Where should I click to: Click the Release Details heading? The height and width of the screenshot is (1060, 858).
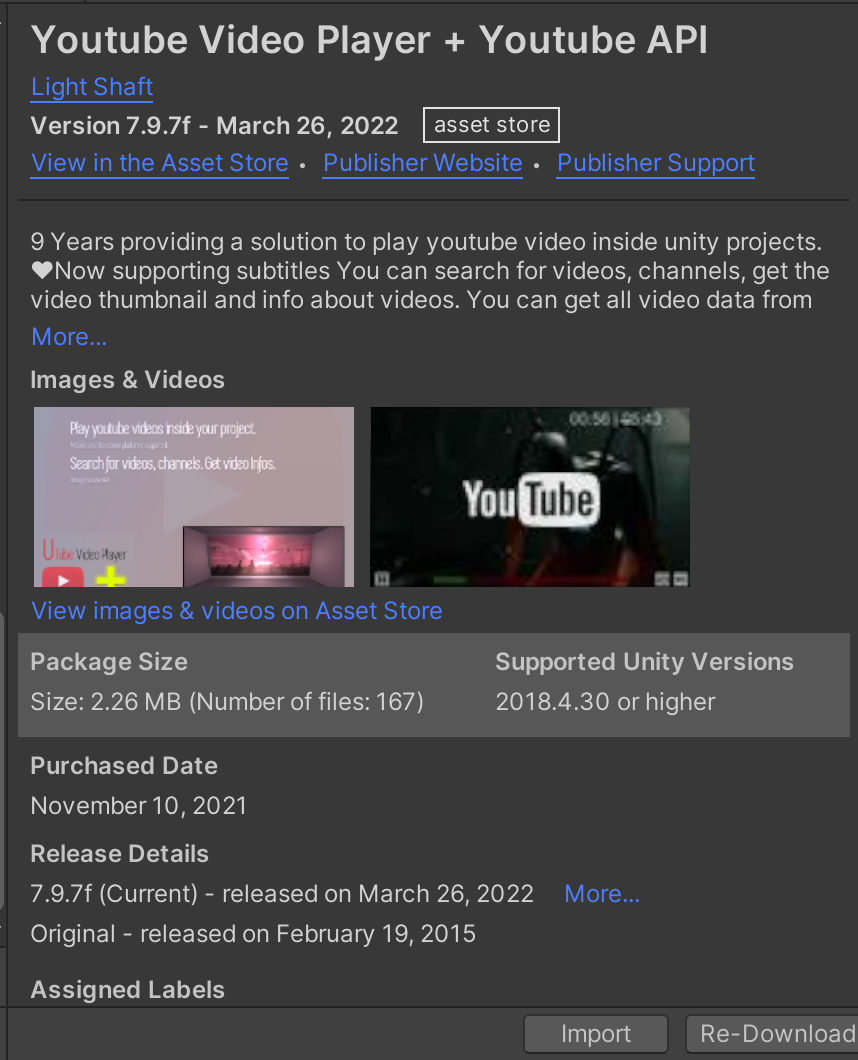[120, 854]
